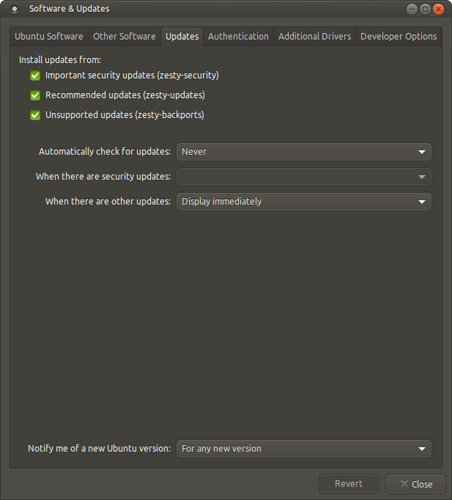Open the Developer Options tab

[x=399, y=36]
